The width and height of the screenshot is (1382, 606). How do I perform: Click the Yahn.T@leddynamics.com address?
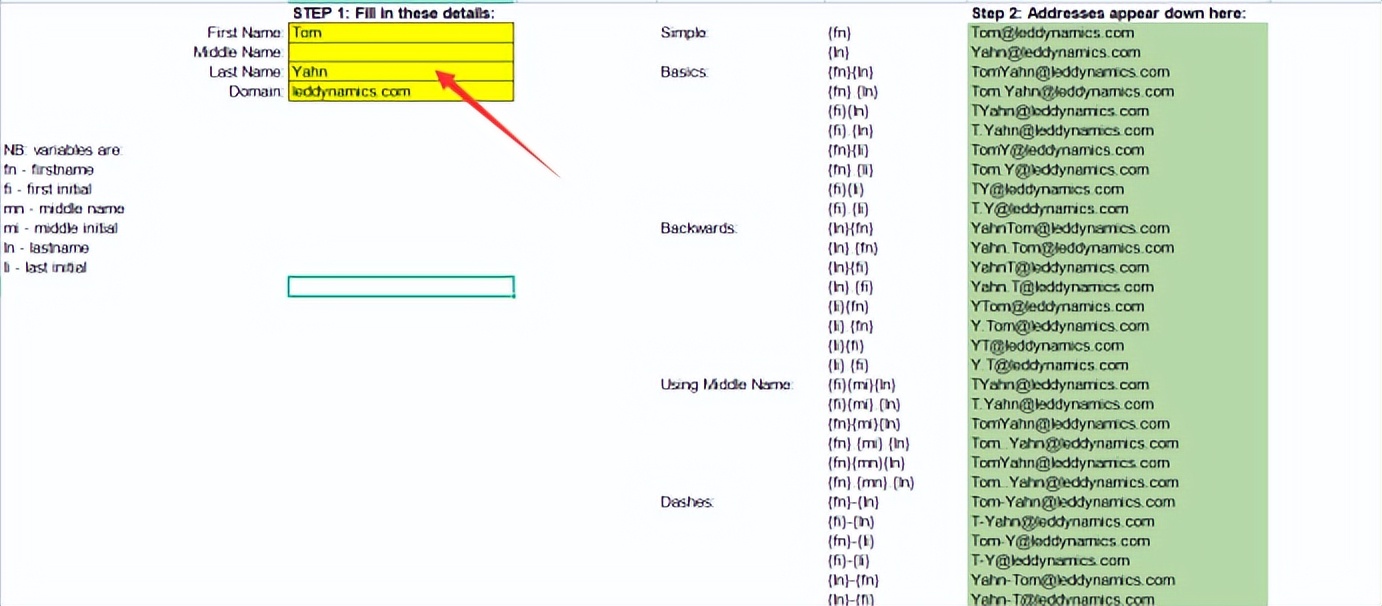click(x=1062, y=287)
